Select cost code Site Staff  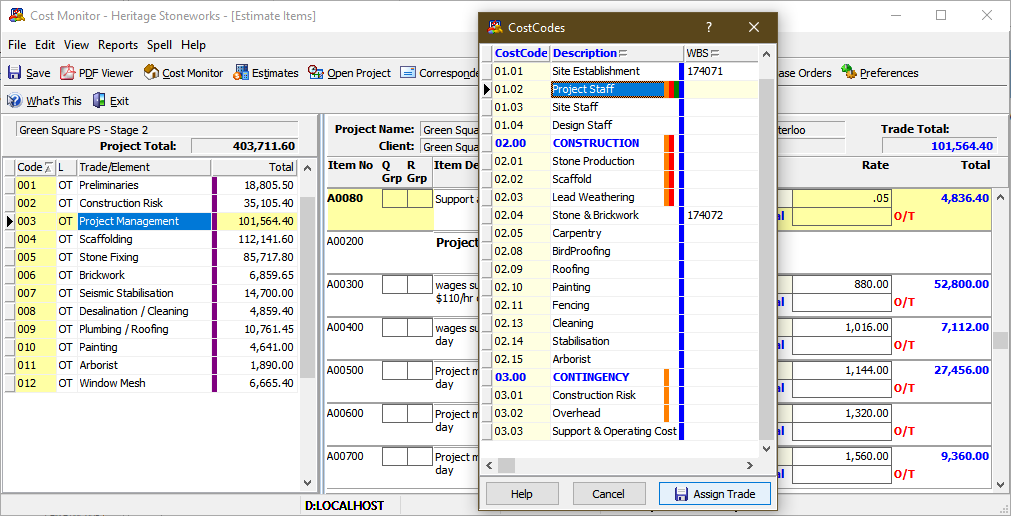620,107
